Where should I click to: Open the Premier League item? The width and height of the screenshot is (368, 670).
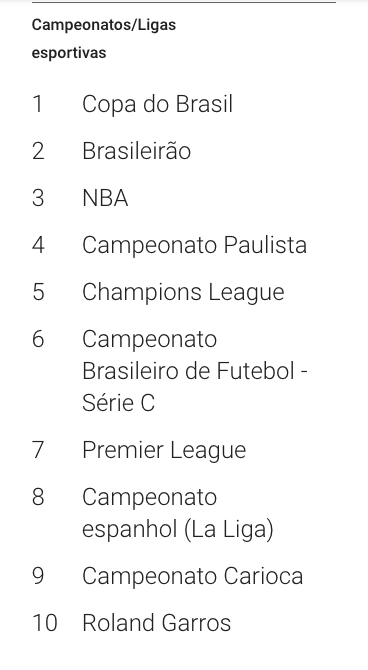tap(164, 450)
